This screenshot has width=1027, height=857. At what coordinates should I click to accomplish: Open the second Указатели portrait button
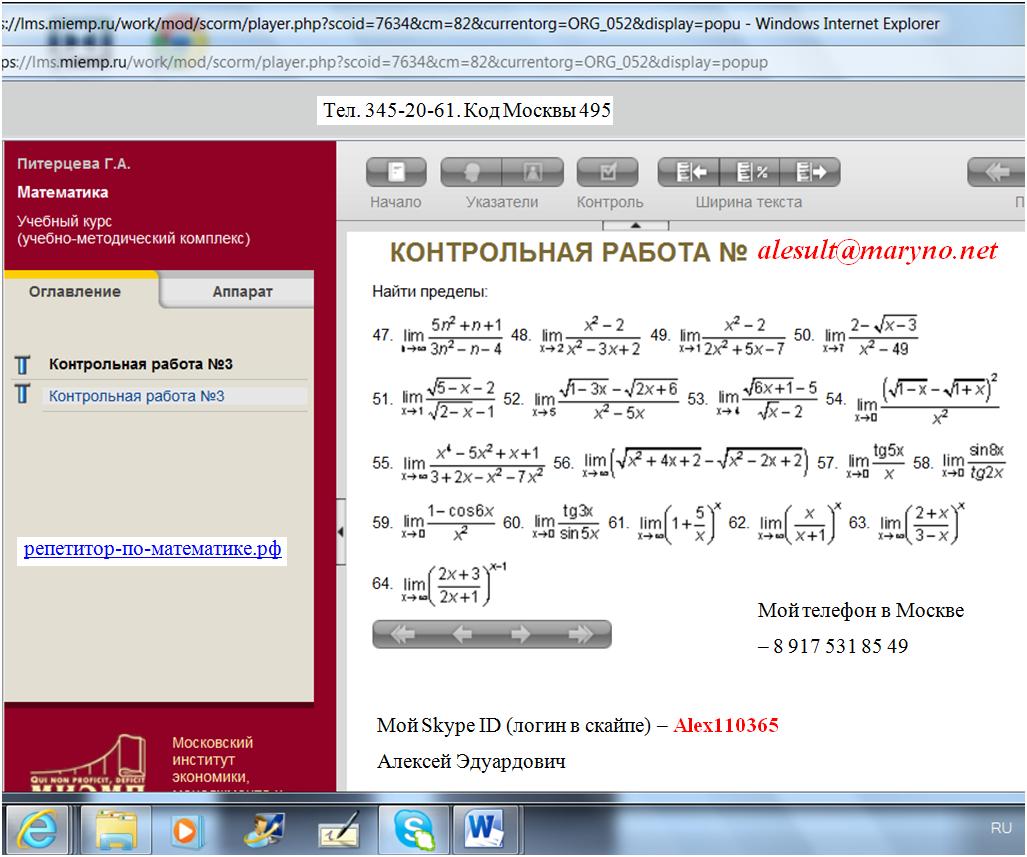point(532,172)
